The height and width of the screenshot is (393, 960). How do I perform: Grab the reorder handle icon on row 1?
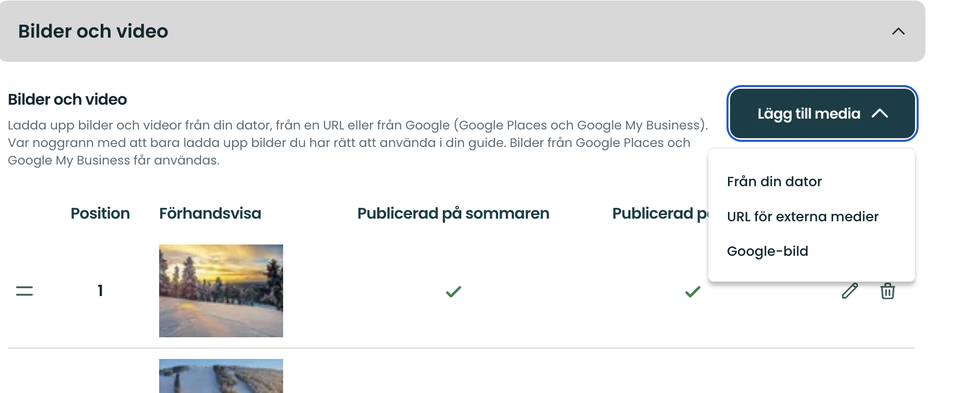24,291
